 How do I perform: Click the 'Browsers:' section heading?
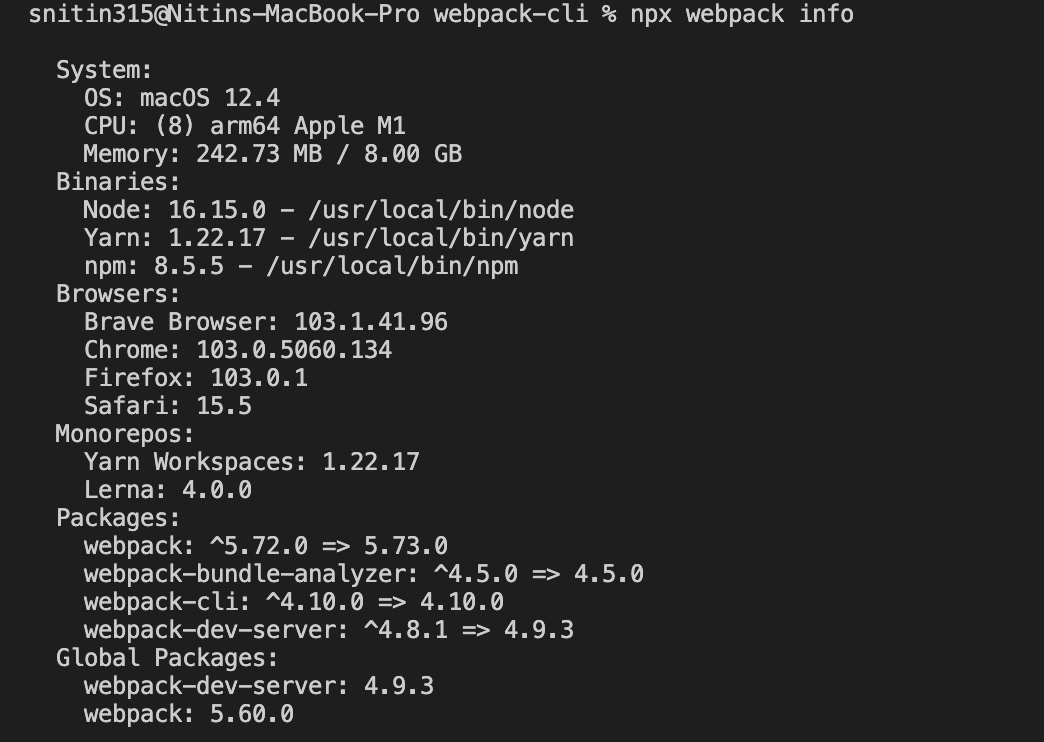tap(118, 294)
